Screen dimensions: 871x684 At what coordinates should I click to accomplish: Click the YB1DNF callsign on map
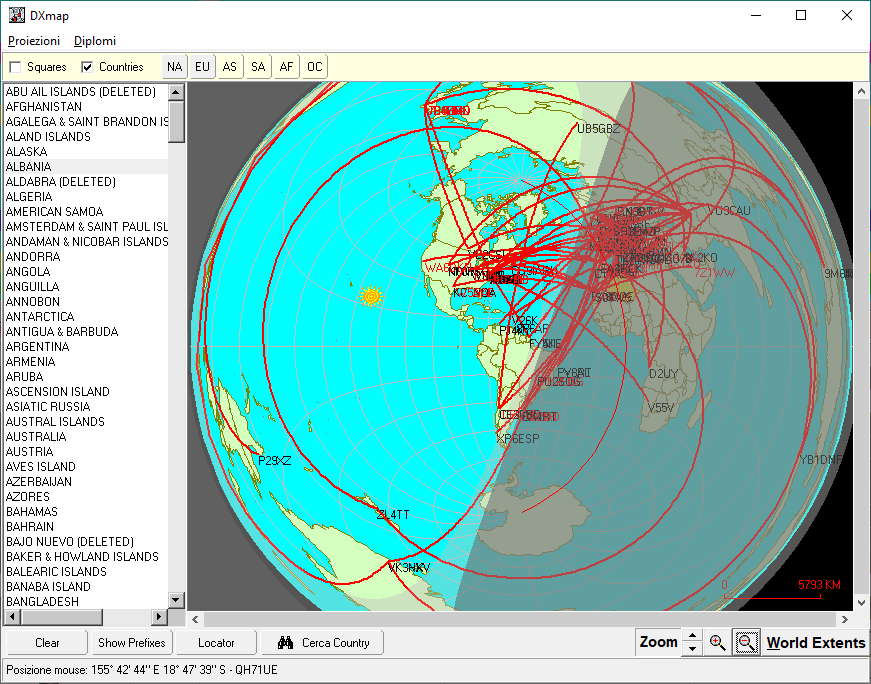821,460
